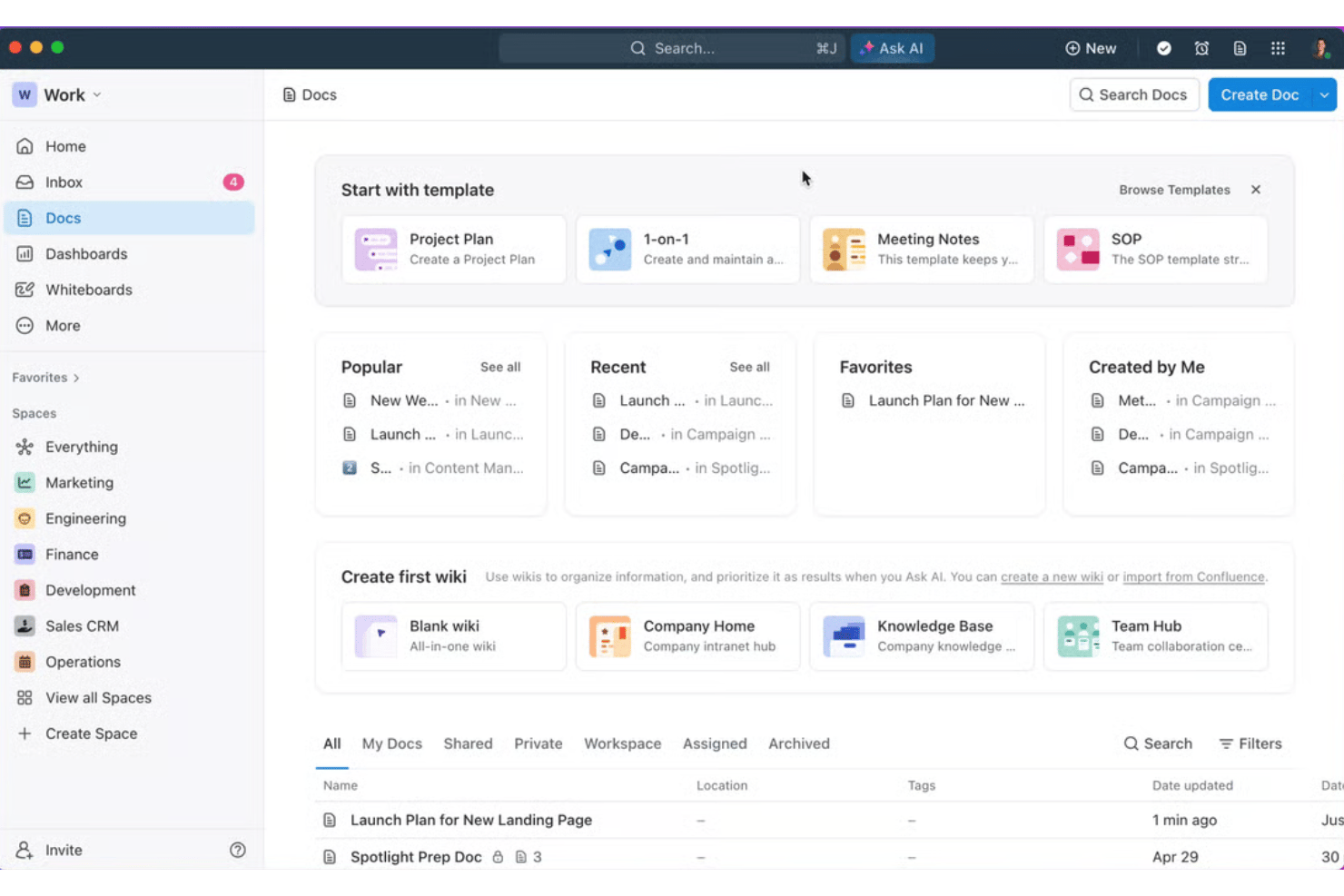The image size is (1344, 896).
Task: Click the top Search field
Action: pyautogui.click(x=672, y=48)
